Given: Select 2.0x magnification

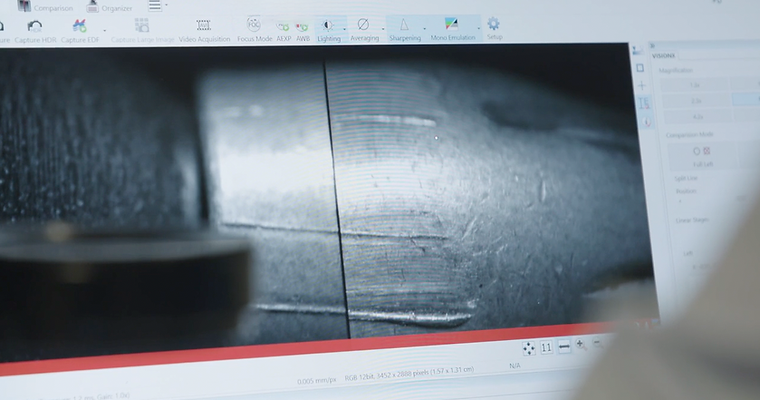Looking at the screenshot, I should (x=697, y=101).
